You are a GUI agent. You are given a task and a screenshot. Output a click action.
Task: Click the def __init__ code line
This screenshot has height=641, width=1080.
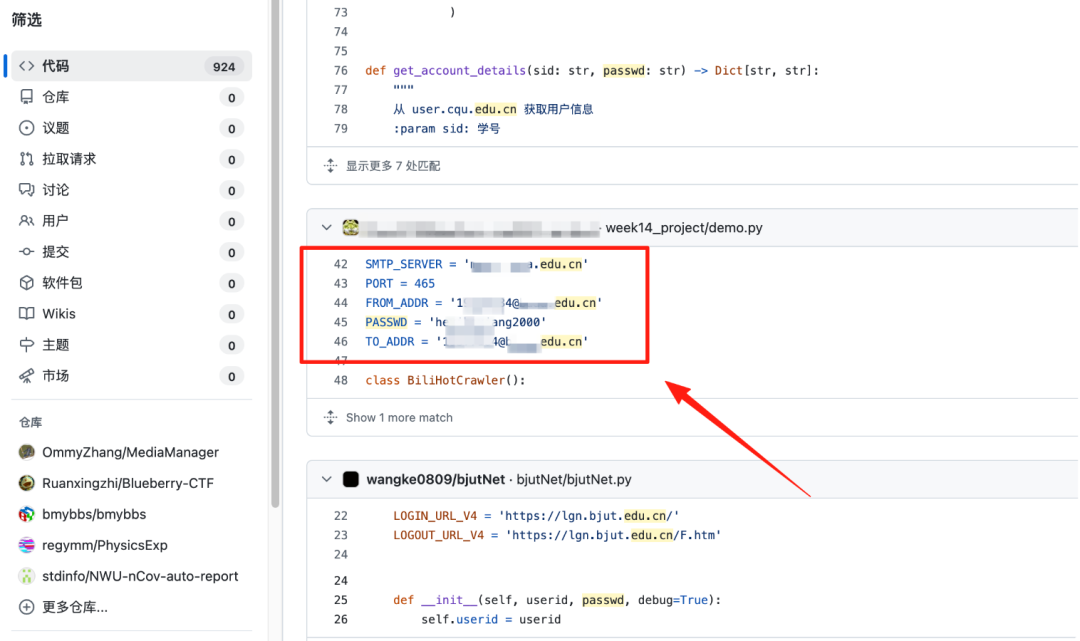pyautogui.click(x=557, y=600)
